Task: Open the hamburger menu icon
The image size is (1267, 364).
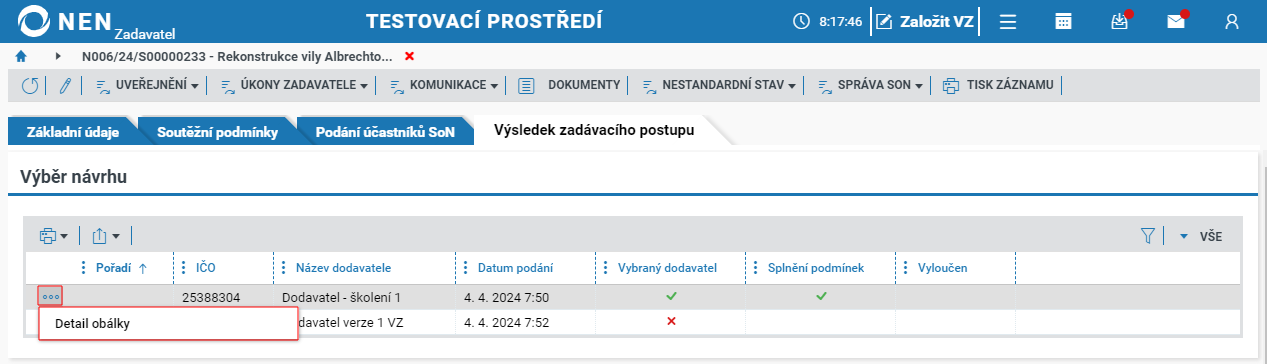Action: 1008,21
